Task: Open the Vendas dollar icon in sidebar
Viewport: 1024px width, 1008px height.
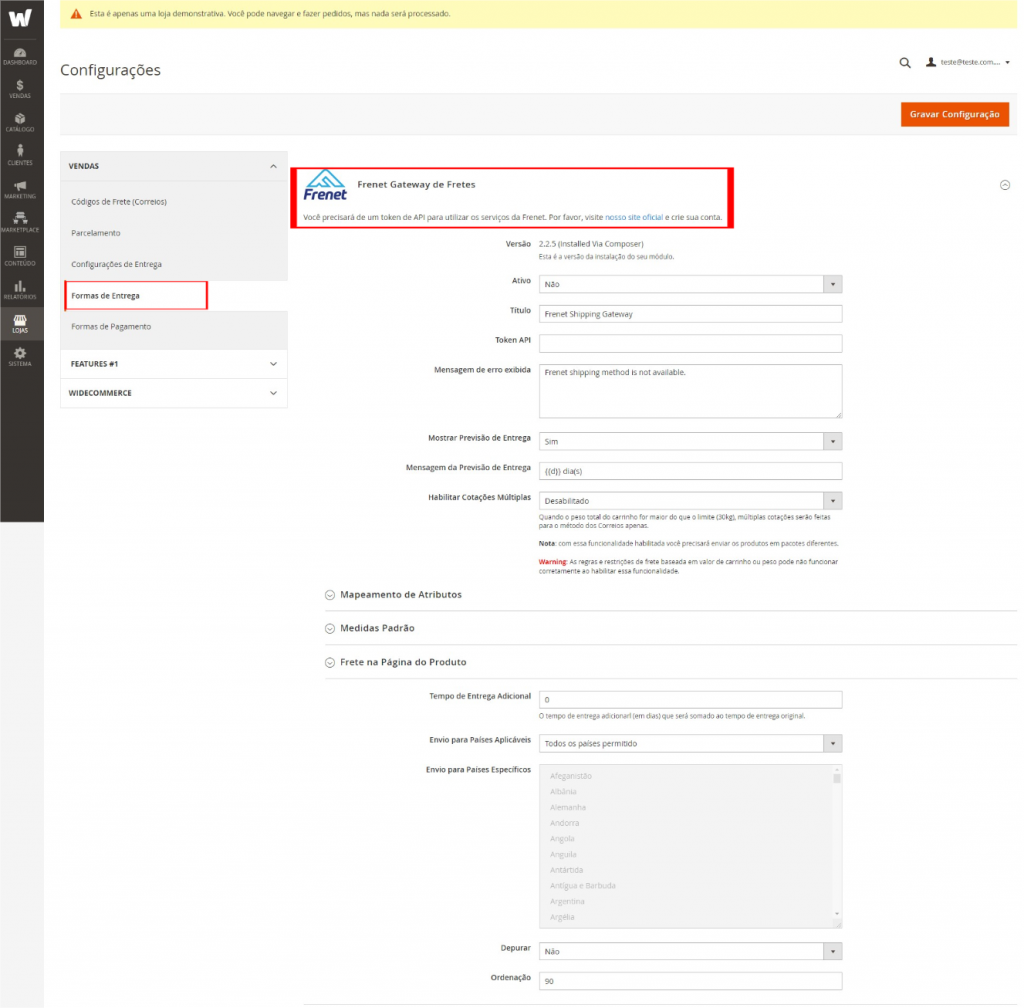Action: click(x=20, y=89)
